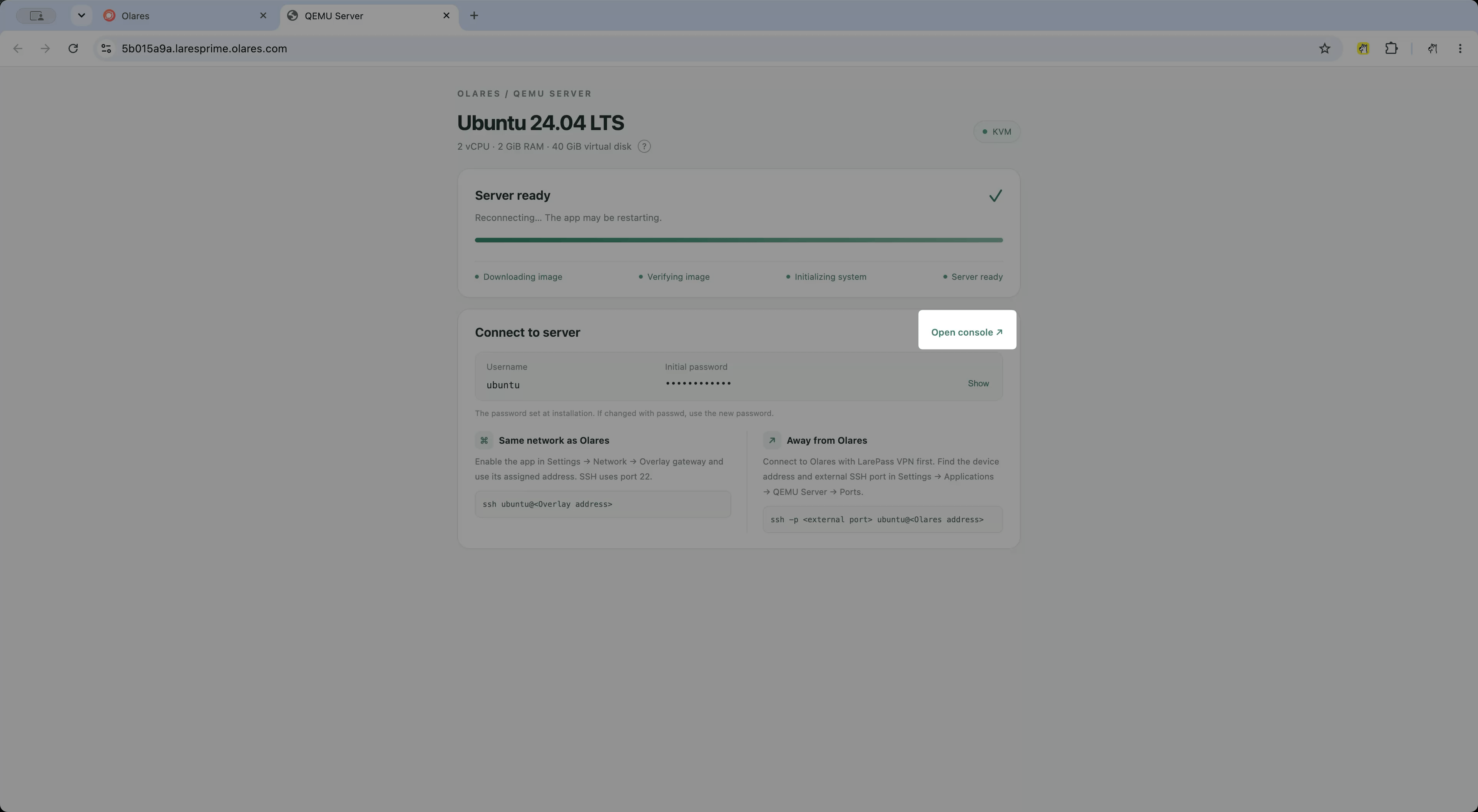Open the console link
This screenshot has height=812, width=1478.
coord(967,332)
